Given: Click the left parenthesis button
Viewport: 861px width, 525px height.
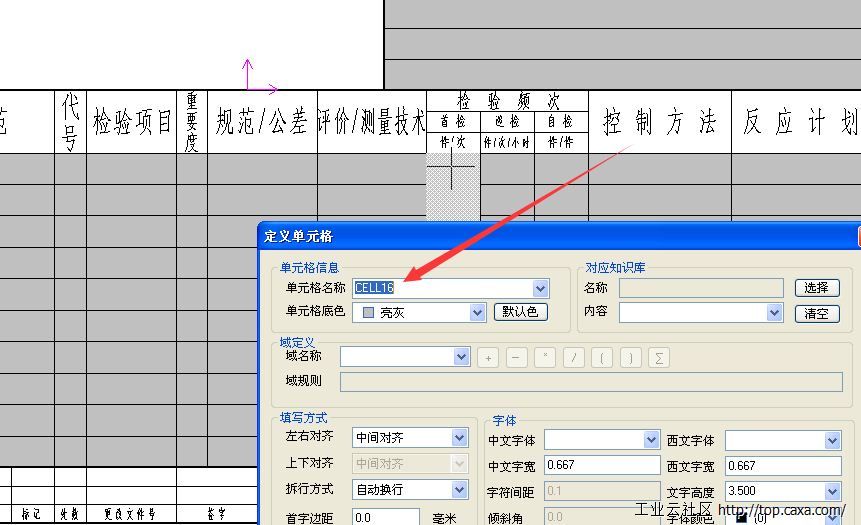Looking at the screenshot, I should click(602, 358).
